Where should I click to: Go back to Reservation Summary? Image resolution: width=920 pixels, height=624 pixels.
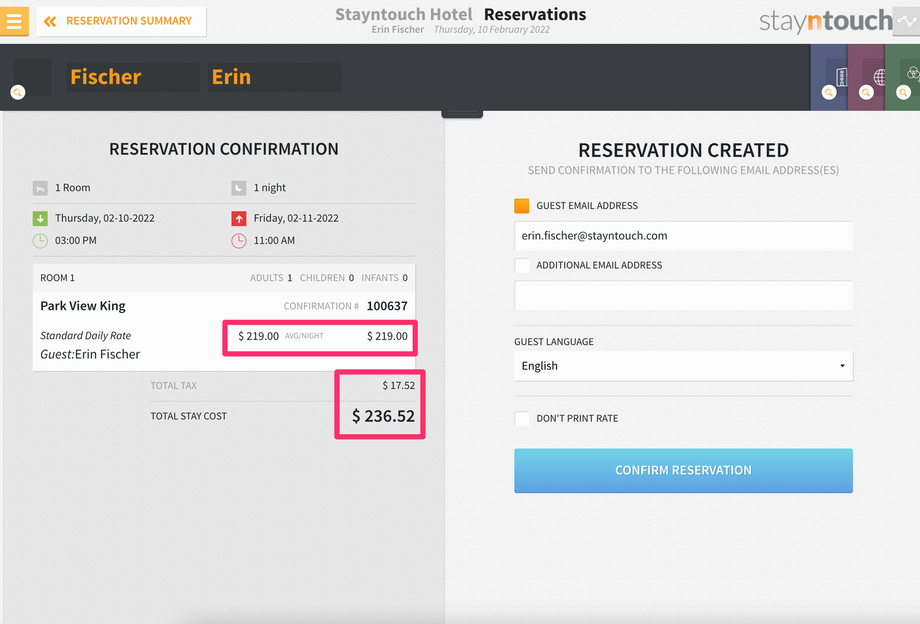coord(121,21)
